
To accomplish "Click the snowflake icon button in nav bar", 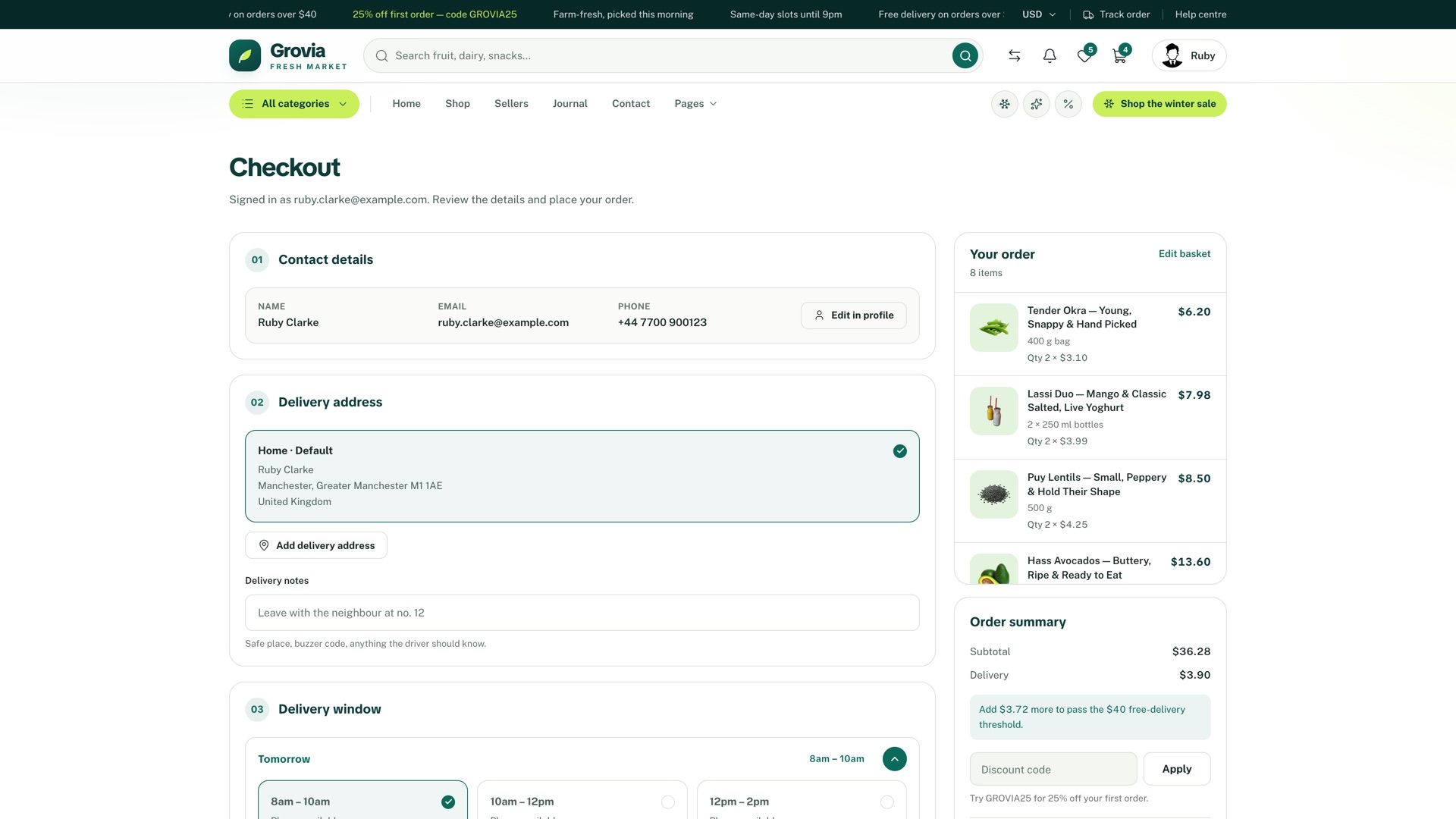I will [x=1005, y=104].
